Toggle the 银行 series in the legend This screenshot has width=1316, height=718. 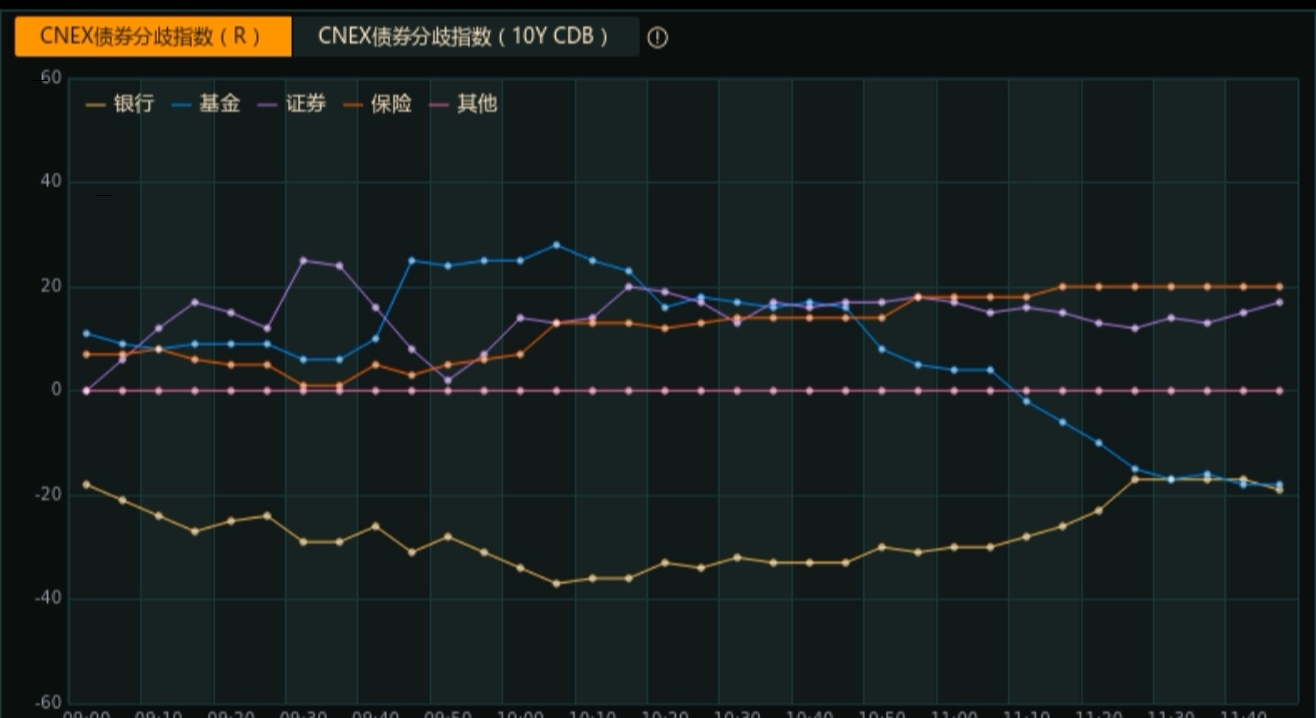tap(134, 103)
